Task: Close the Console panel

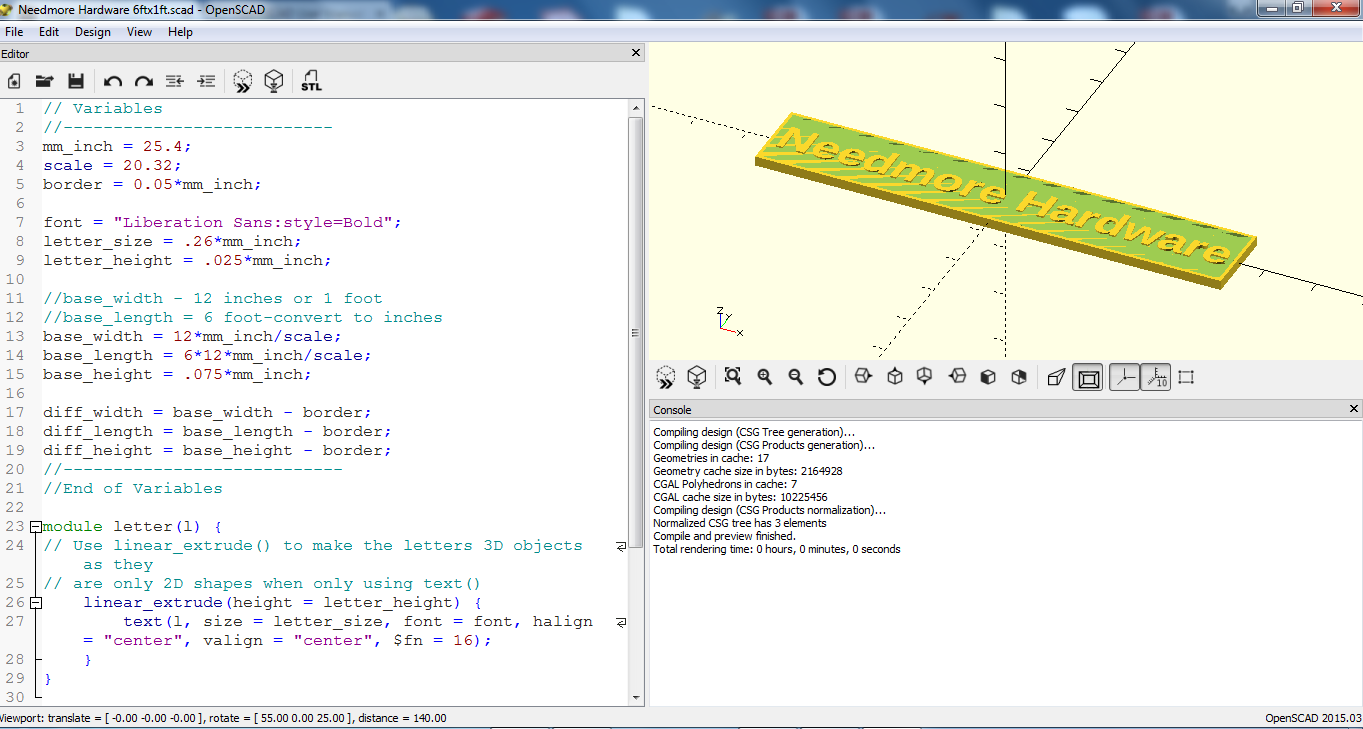Action: [1354, 409]
